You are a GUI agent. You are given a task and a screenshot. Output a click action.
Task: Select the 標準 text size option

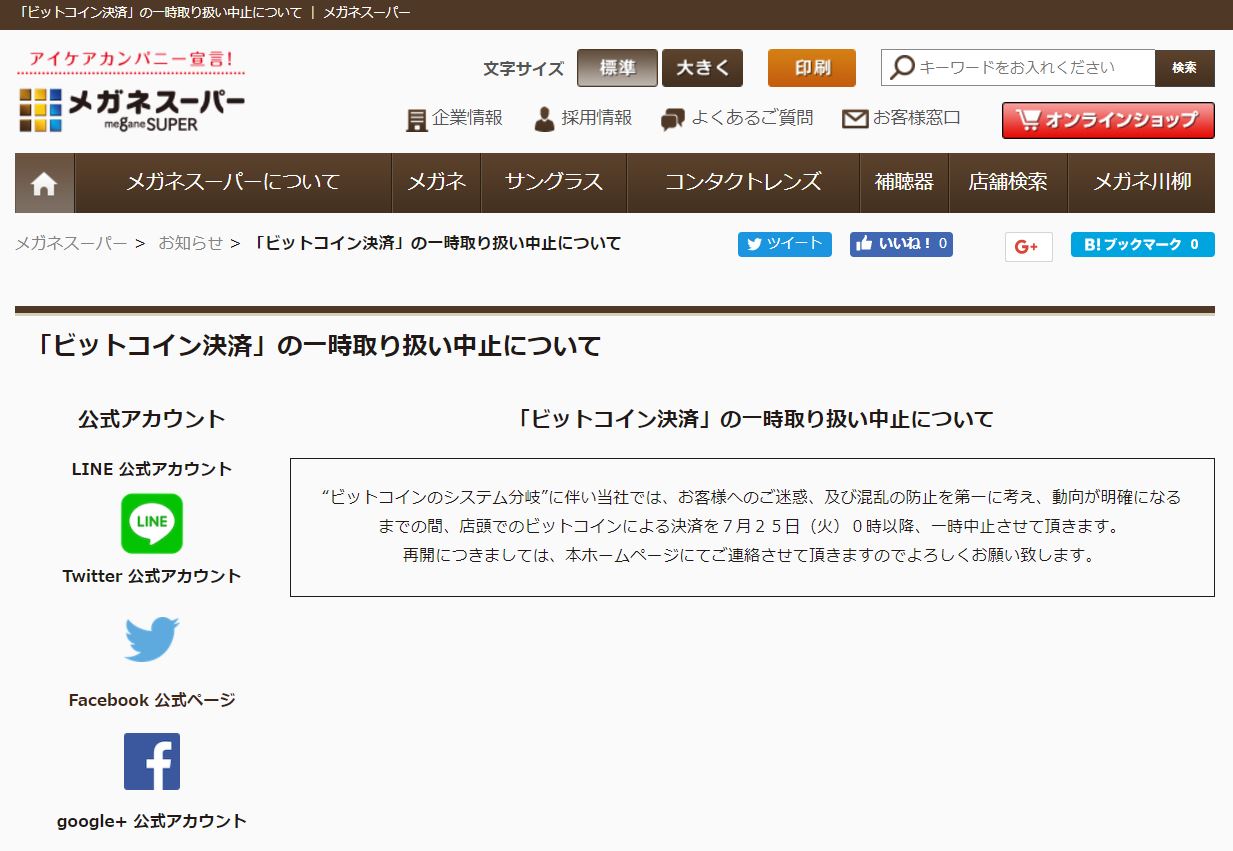(x=617, y=68)
